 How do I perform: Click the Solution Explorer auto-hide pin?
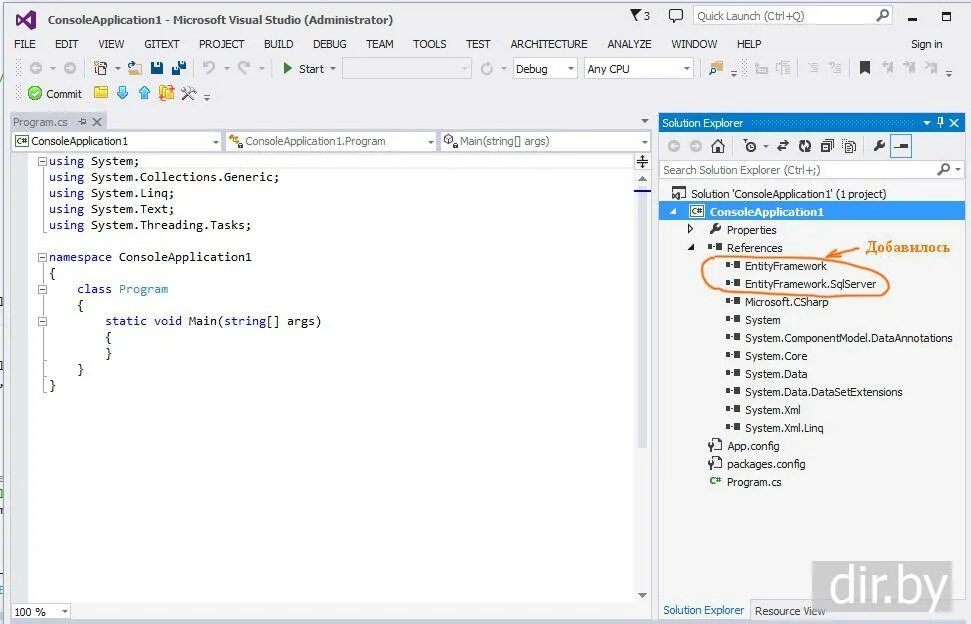(941, 122)
